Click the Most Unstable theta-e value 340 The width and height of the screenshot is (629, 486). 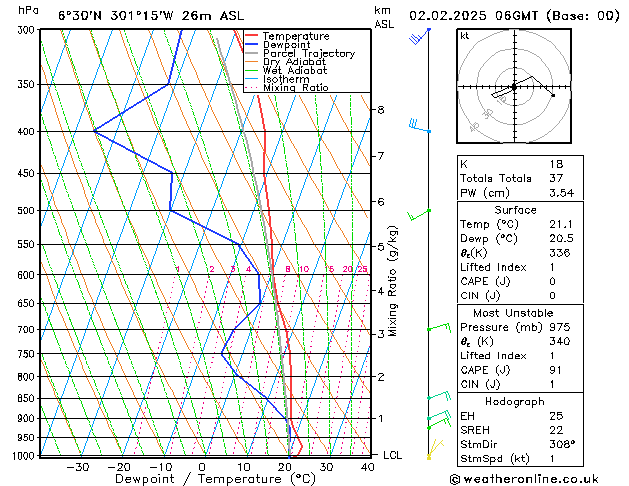(560, 341)
